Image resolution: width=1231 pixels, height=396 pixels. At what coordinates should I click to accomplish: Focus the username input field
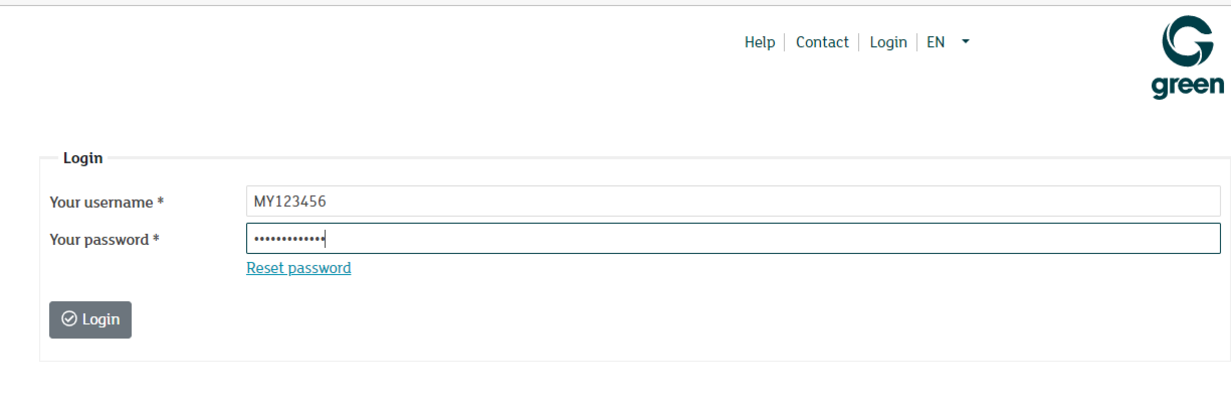pos(733,201)
